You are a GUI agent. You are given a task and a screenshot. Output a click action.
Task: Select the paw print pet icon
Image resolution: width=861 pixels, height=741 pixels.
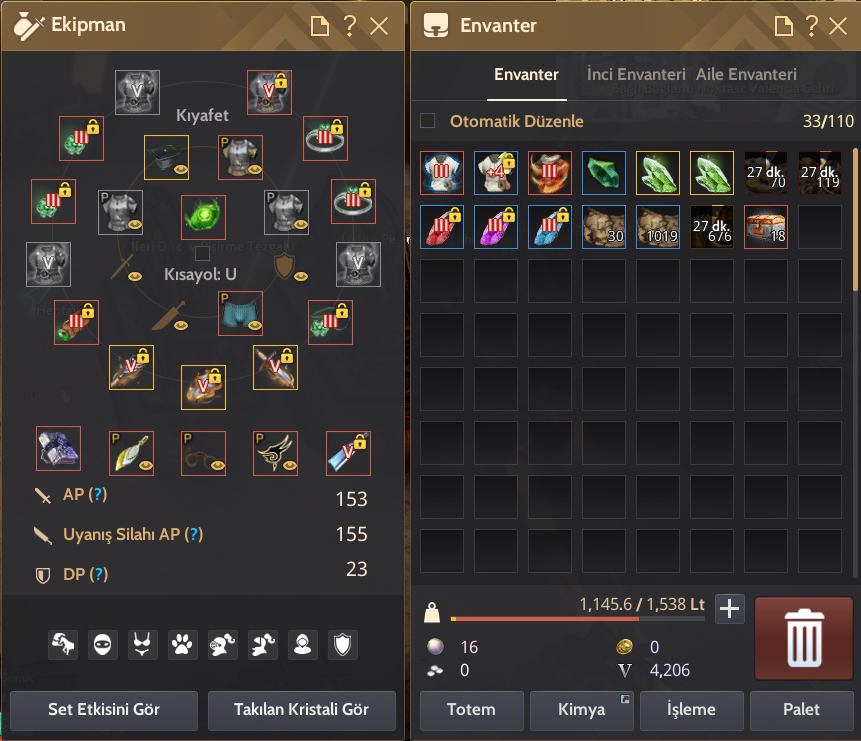pos(182,644)
